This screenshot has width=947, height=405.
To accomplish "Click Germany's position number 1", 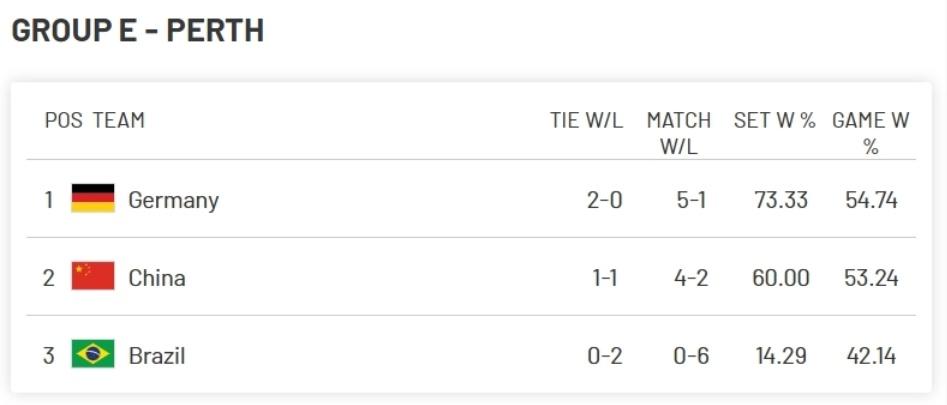I will click(49, 200).
